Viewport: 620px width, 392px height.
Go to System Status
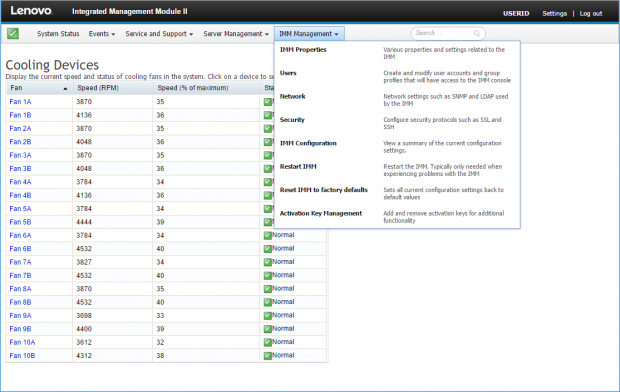coord(58,34)
